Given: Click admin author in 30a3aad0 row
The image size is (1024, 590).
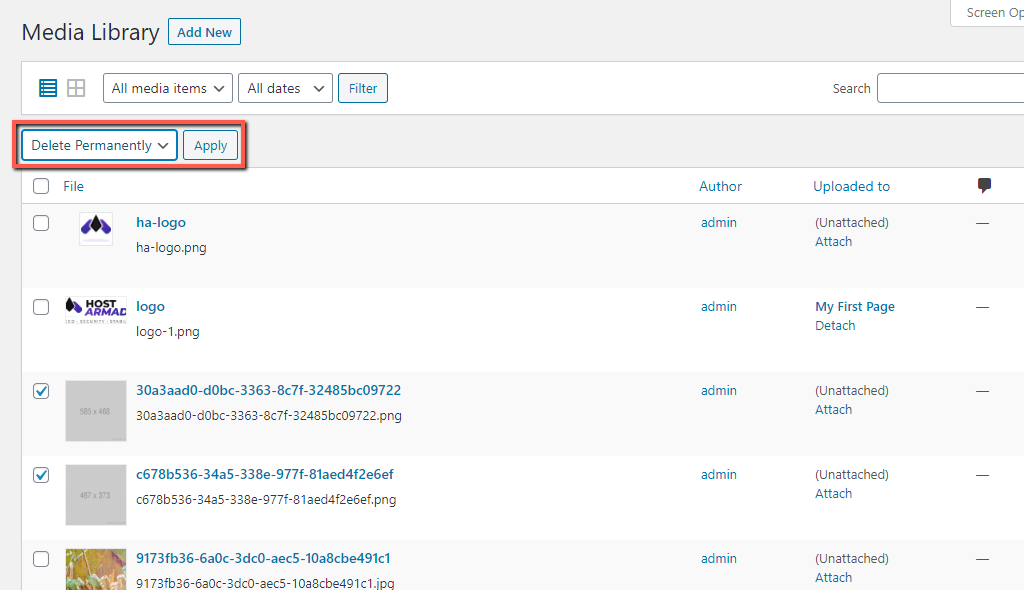Looking at the screenshot, I should 718,391.
